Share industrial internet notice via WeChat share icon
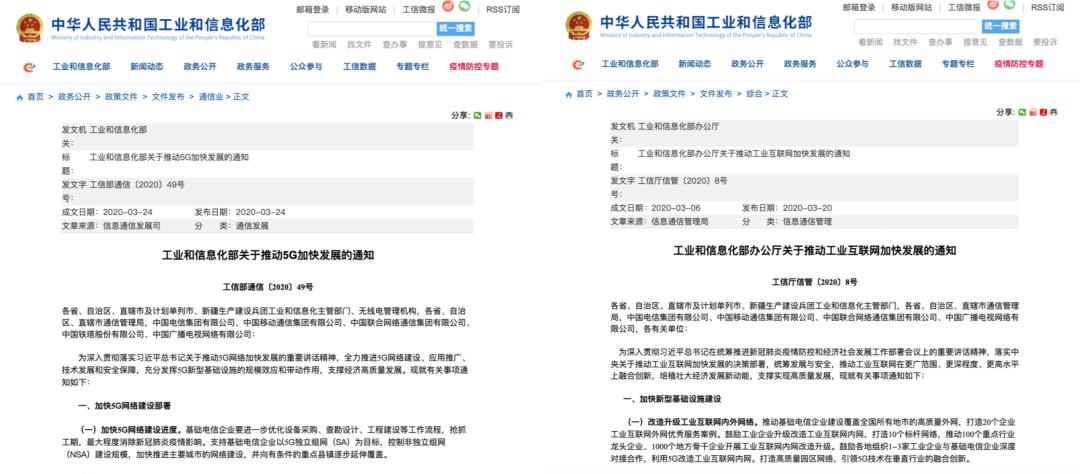Viewport: 1080px width, 474px height. coord(1022,112)
